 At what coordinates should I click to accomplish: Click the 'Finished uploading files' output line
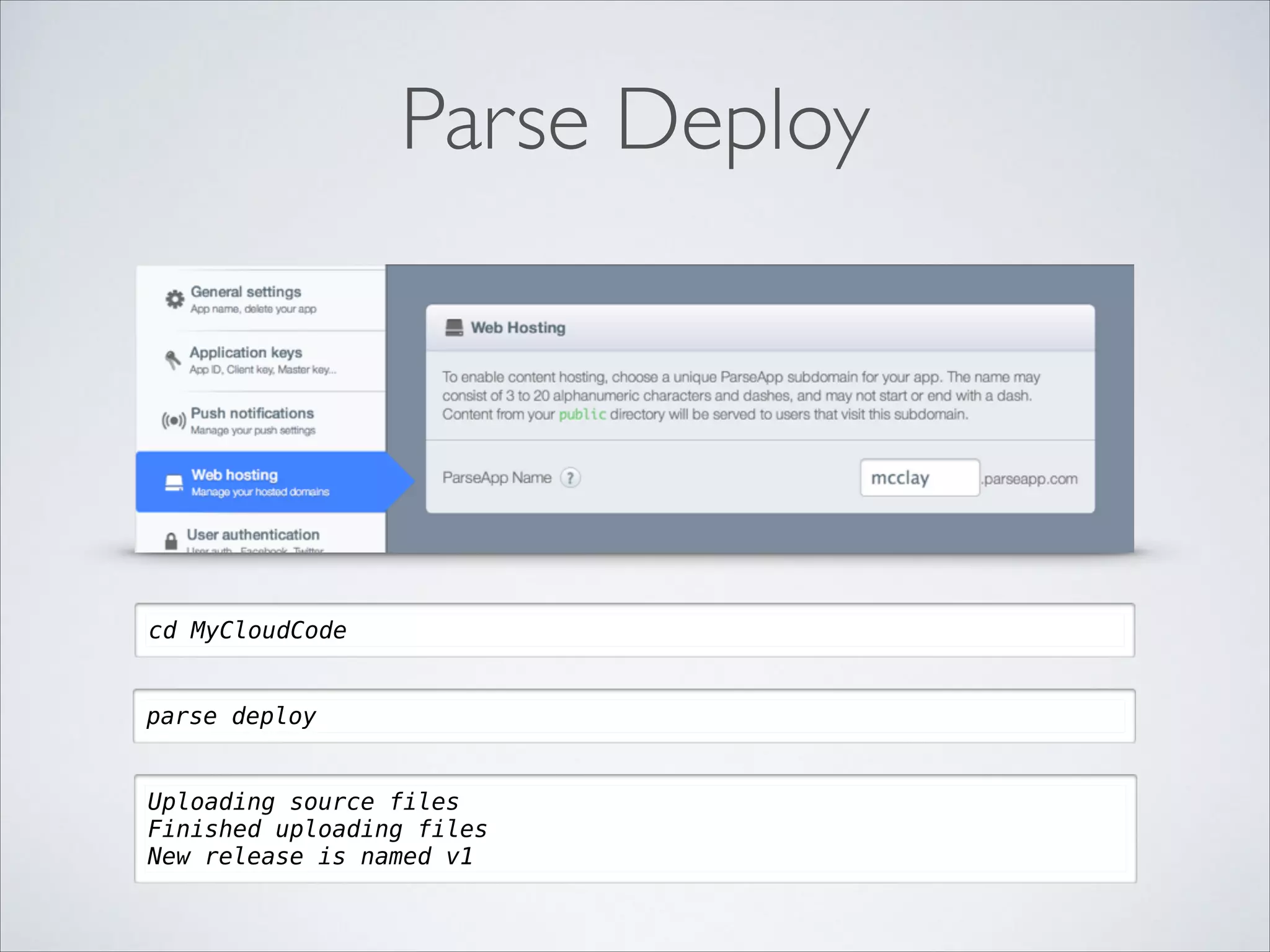(317, 829)
